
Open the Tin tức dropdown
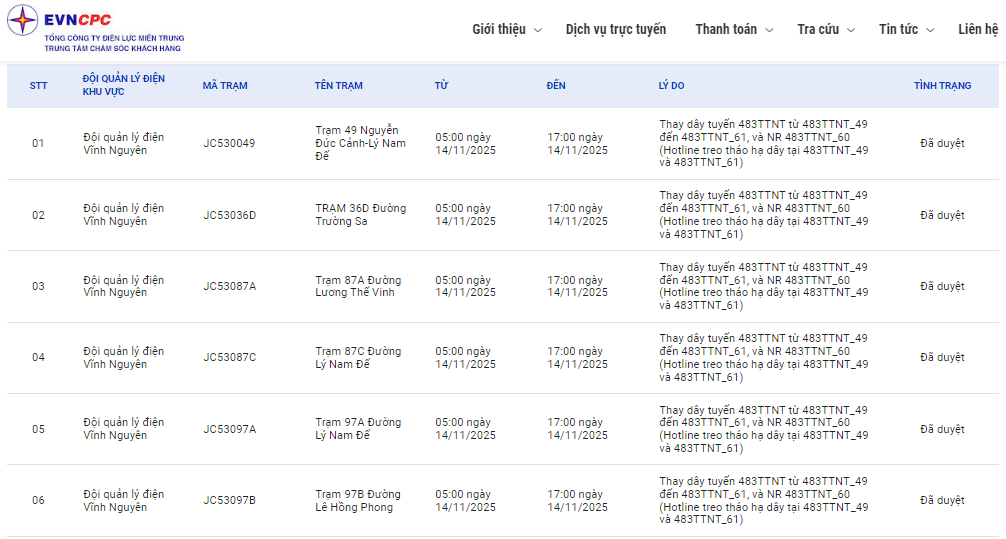pyautogui.click(x=906, y=29)
